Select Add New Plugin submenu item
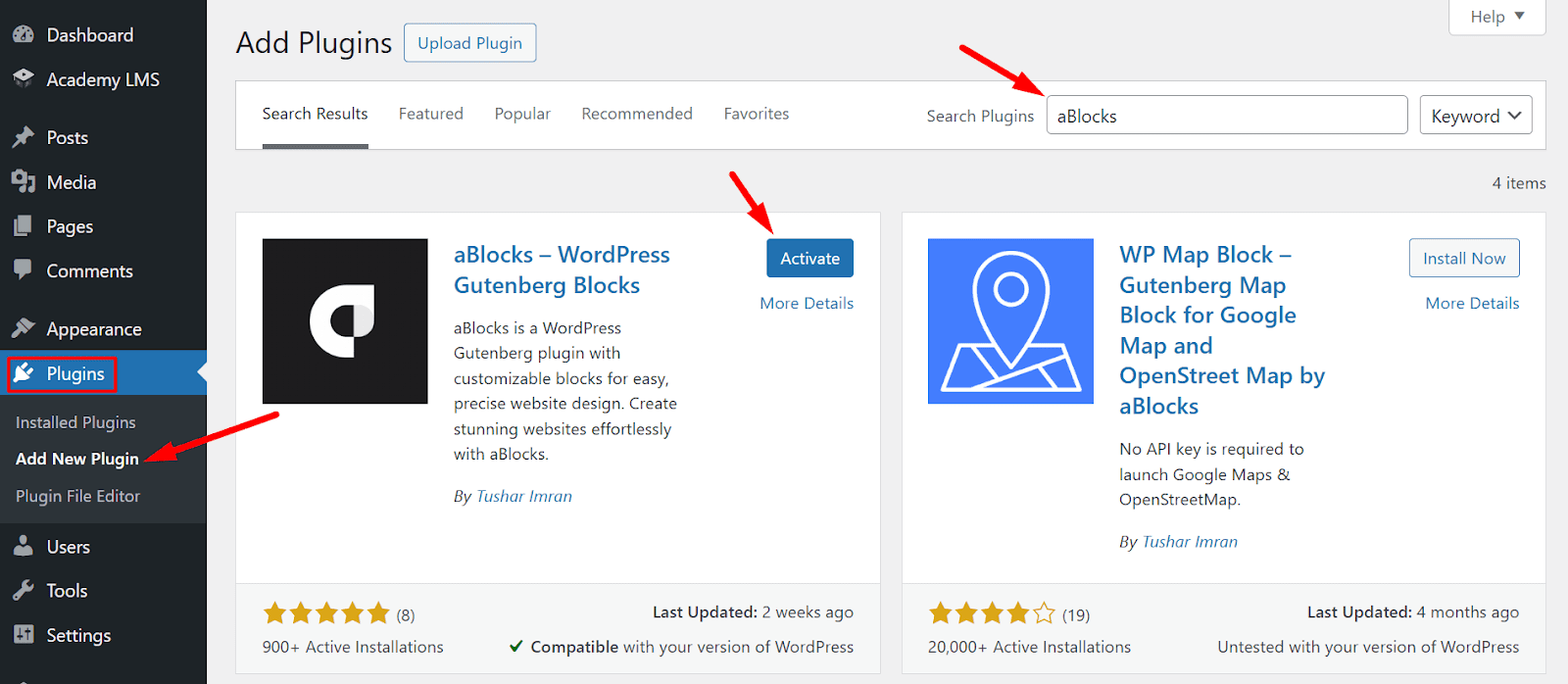 tap(77, 459)
